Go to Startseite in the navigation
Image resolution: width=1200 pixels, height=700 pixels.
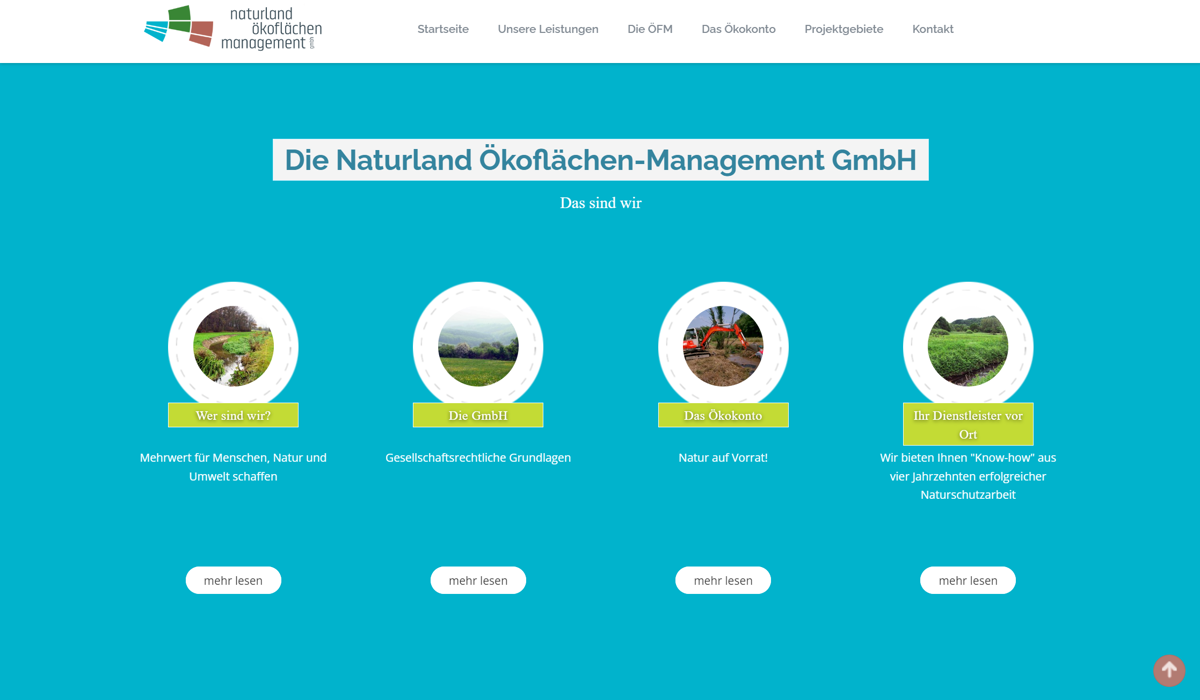click(443, 29)
